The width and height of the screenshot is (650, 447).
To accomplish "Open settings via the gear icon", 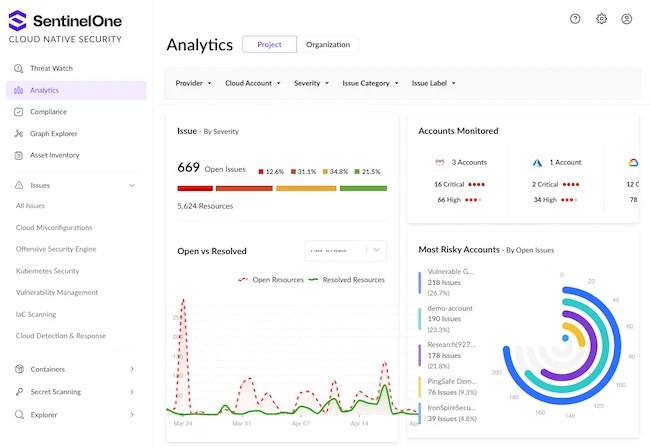I will coord(601,19).
